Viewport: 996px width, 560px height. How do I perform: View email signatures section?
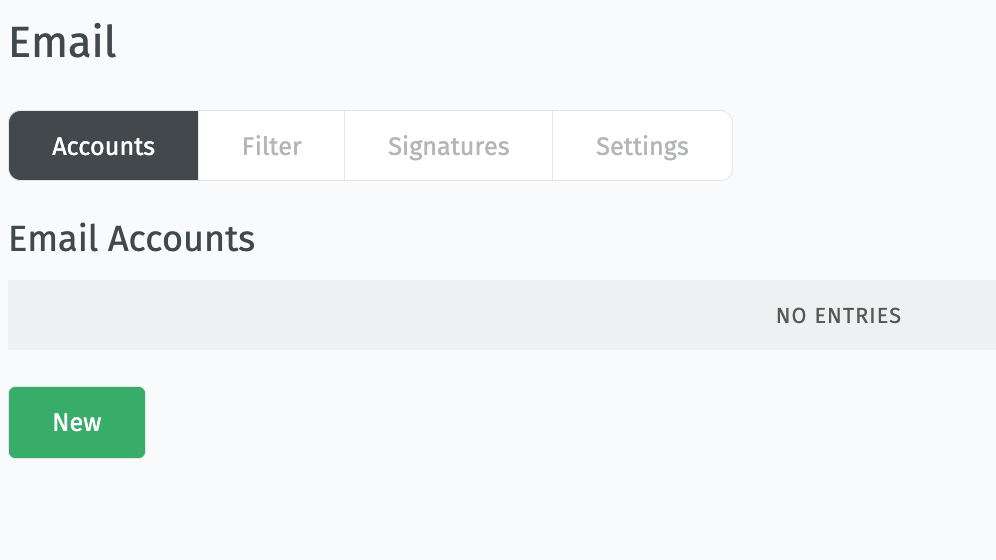pyautogui.click(x=448, y=146)
